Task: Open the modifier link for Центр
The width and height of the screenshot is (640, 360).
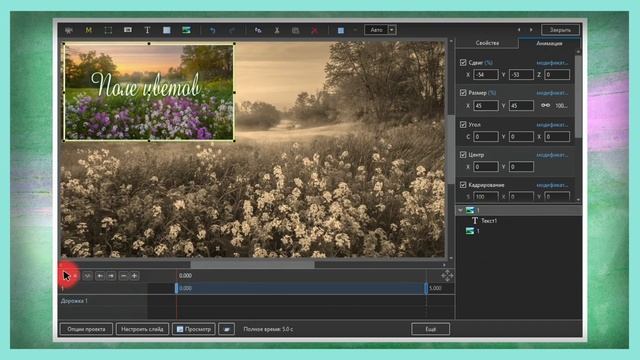Action: [x=552, y=155]
